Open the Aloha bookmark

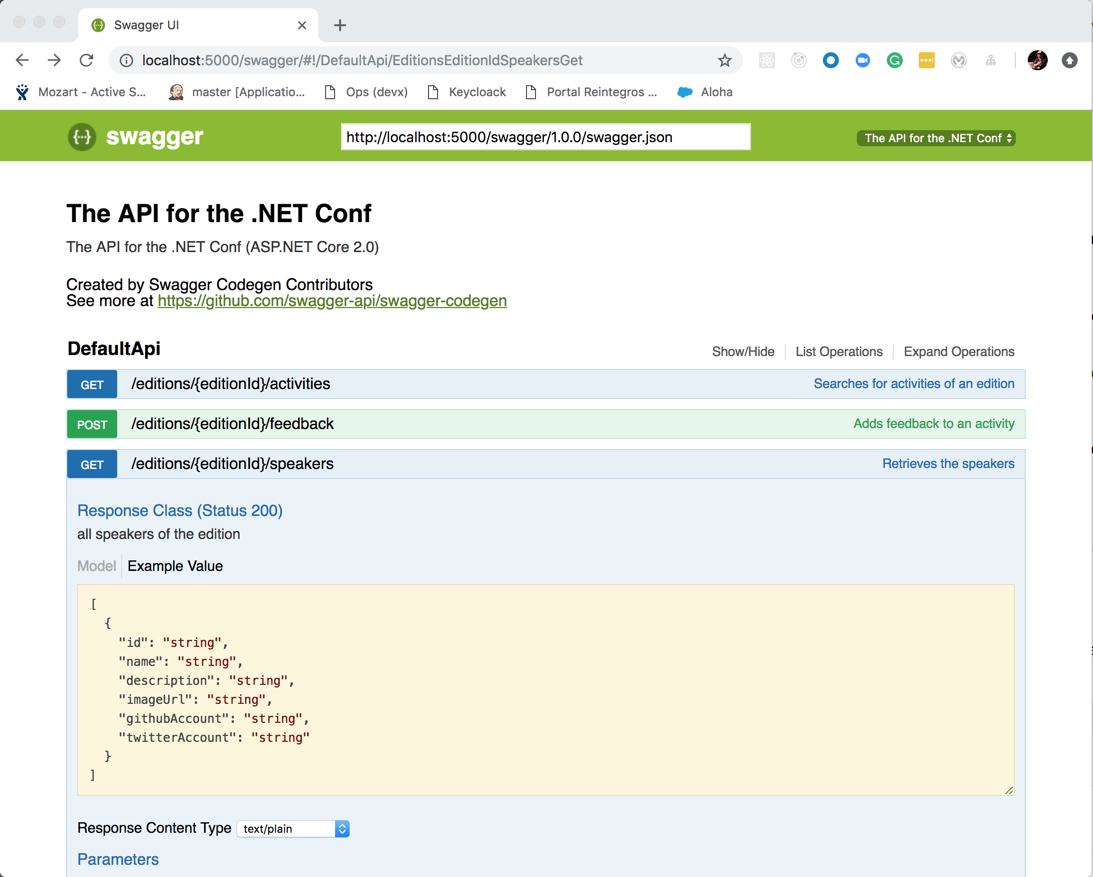[705, 92]
